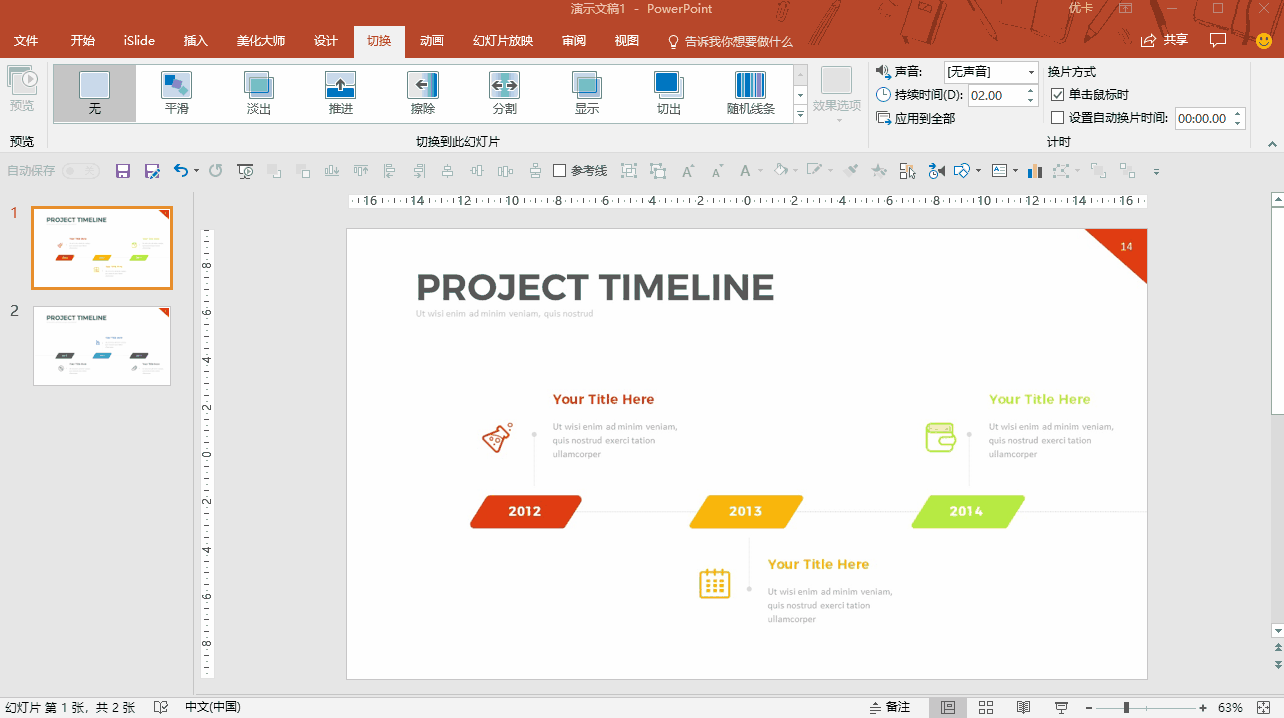Enable 设置自动换片时间 checkbox
Viewport: 1284px width, 718px height.
coord(1058,118)
